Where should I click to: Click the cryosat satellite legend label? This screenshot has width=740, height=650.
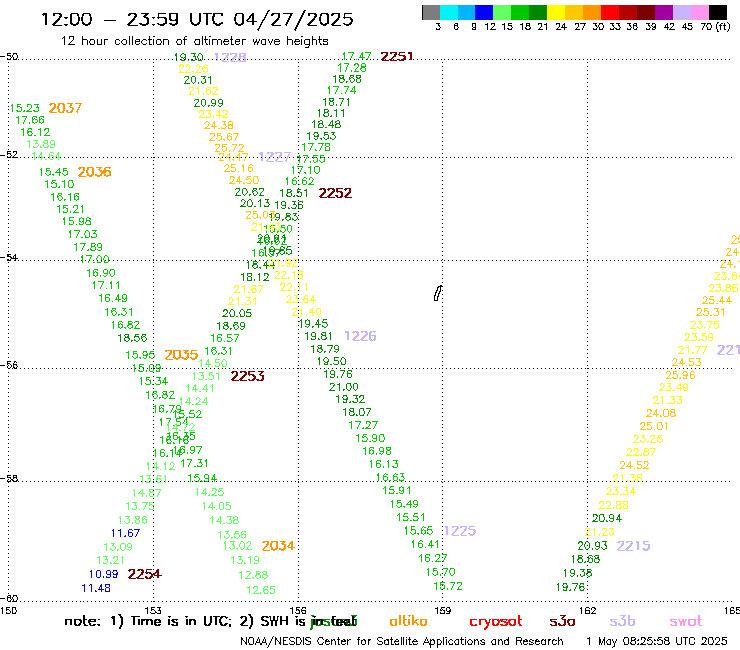[x=496, y=622]
